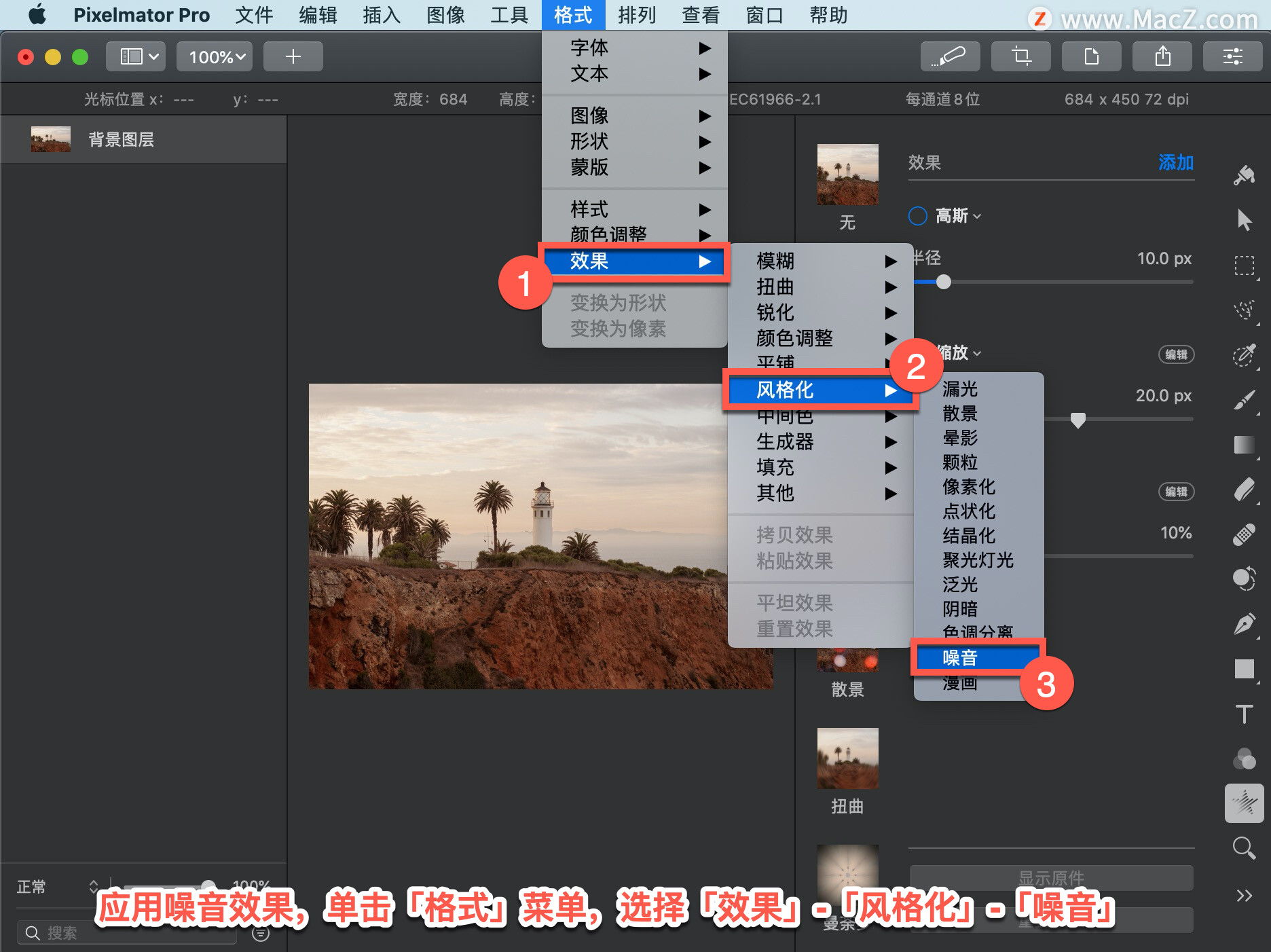Expand the Gaussian effect type dropdown

958,216
